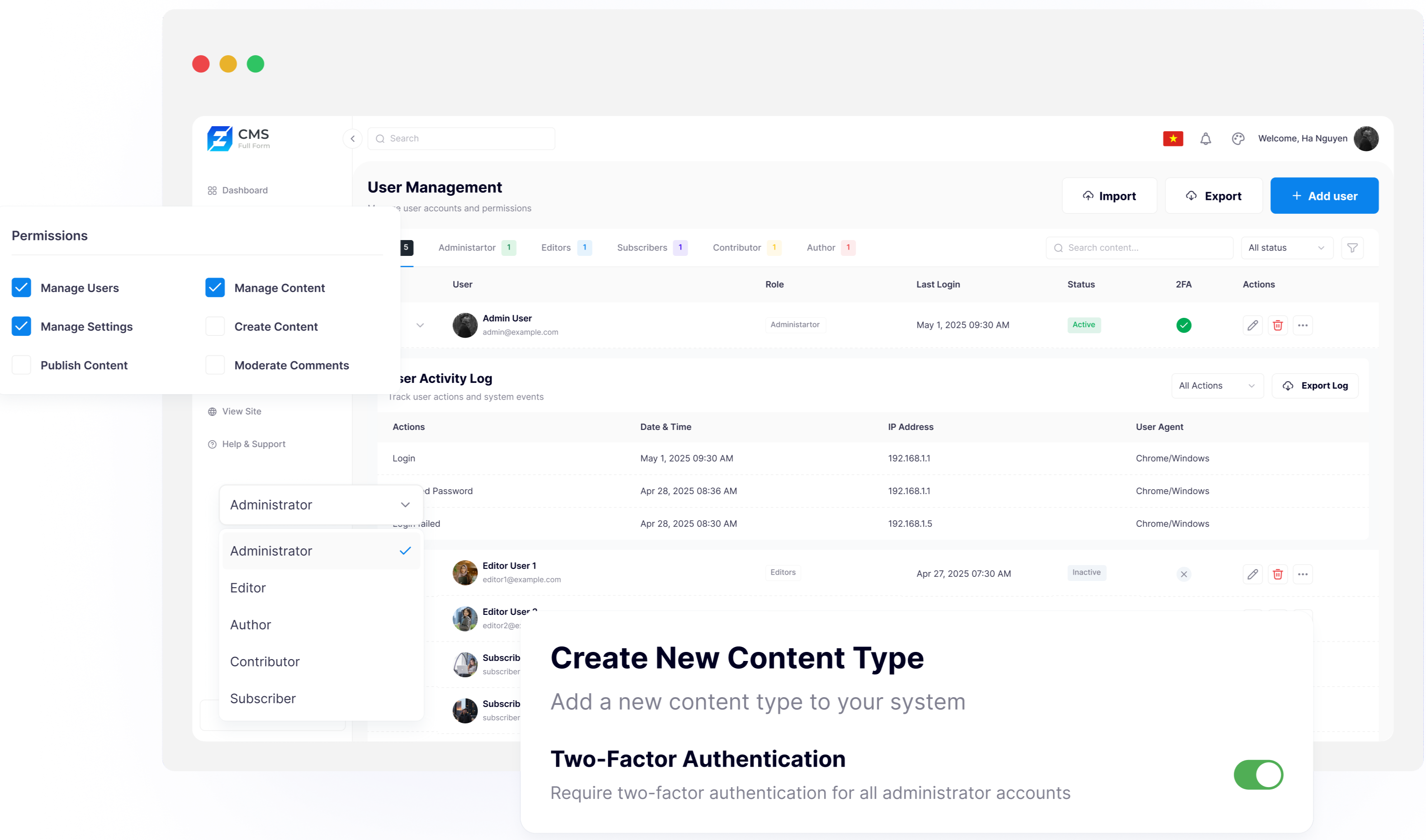Click the Import button
Screen dimensions: 1426x840
(1109, 196)
